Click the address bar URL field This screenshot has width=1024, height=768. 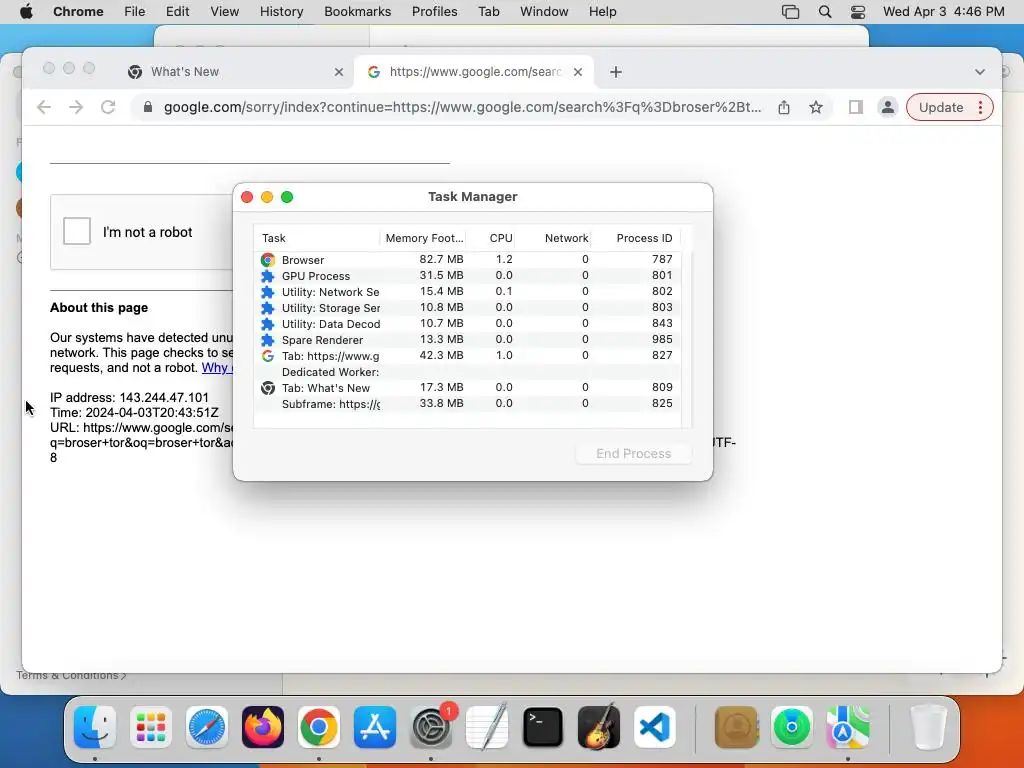click(462, 107)
